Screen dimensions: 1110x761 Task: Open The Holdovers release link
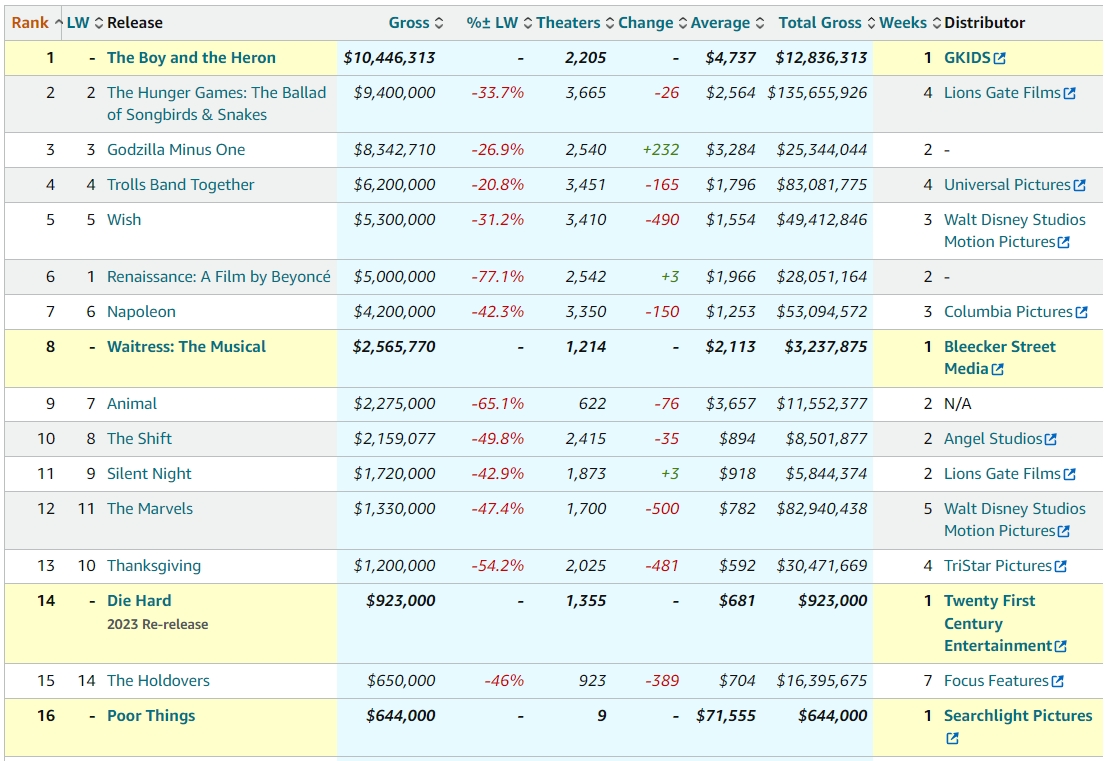[159, 681]
